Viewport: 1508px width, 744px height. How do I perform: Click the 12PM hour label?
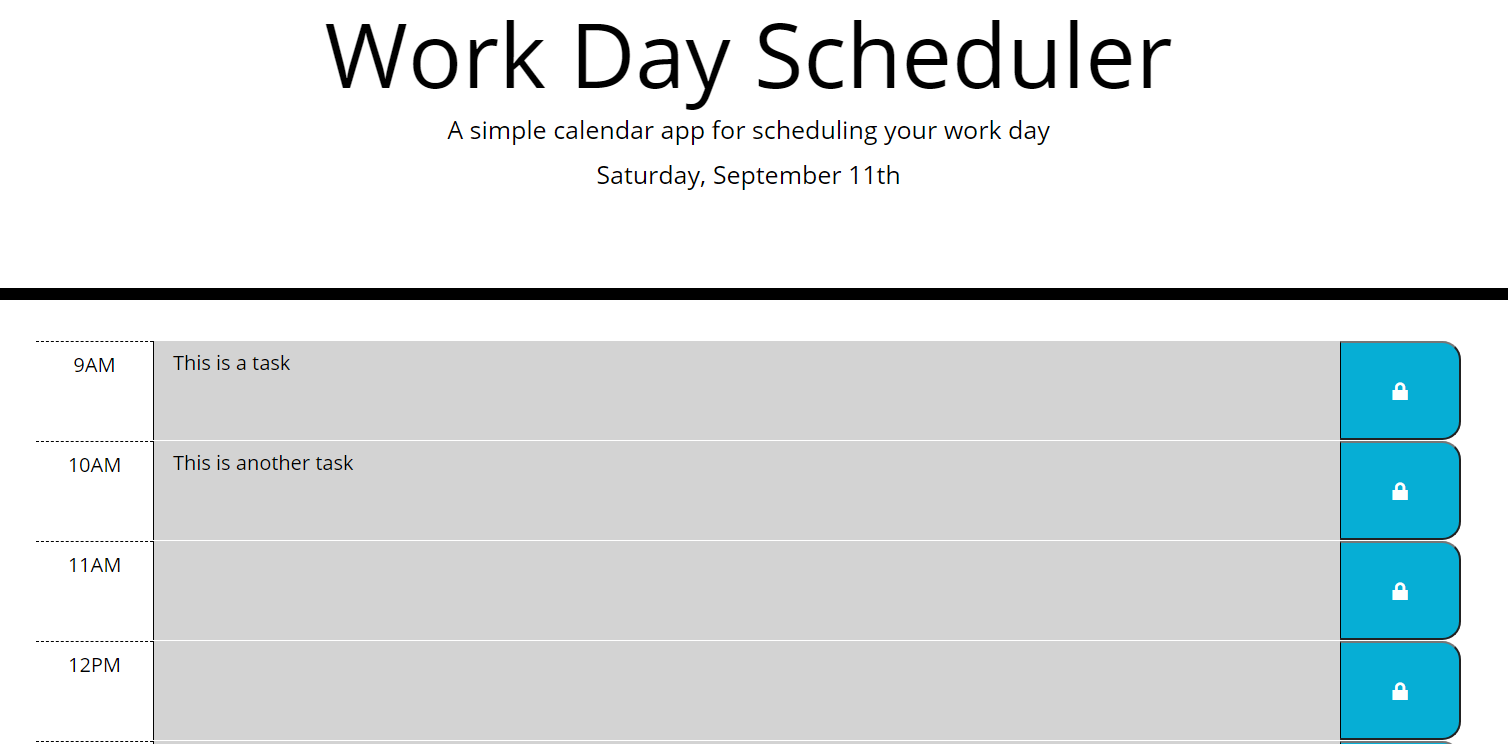pyautogui.click(x=97, y=664)
